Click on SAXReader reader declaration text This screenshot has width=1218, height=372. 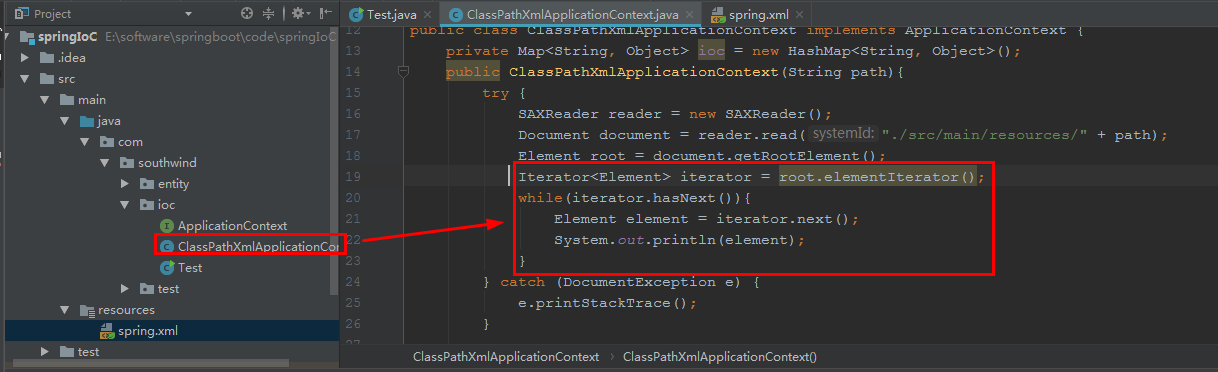click(x=675, y=114)
